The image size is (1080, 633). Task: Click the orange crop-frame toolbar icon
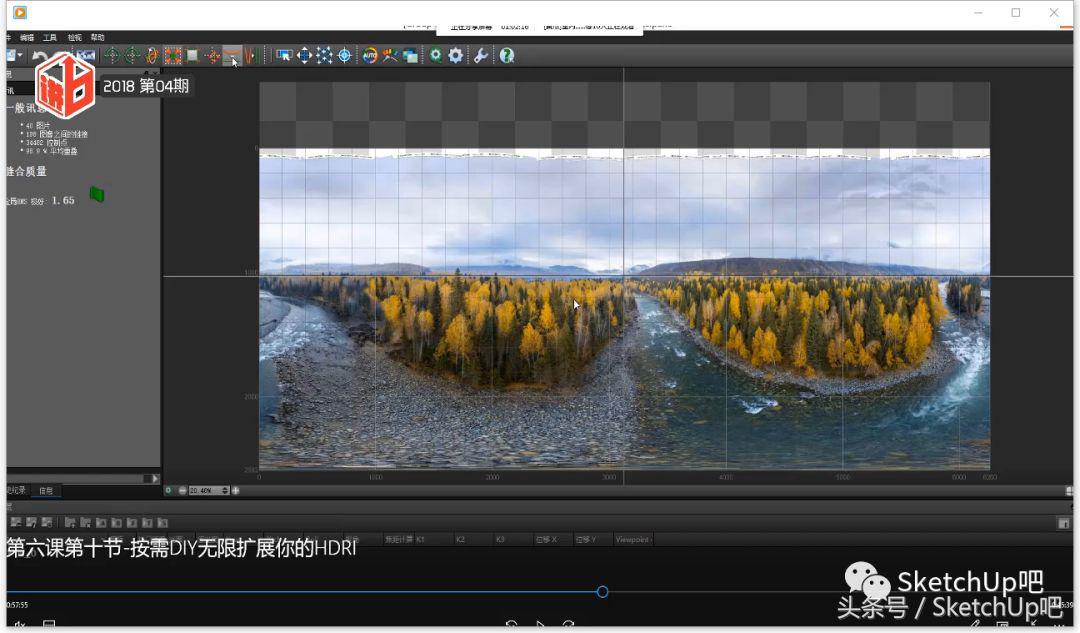tap(172, 56)
